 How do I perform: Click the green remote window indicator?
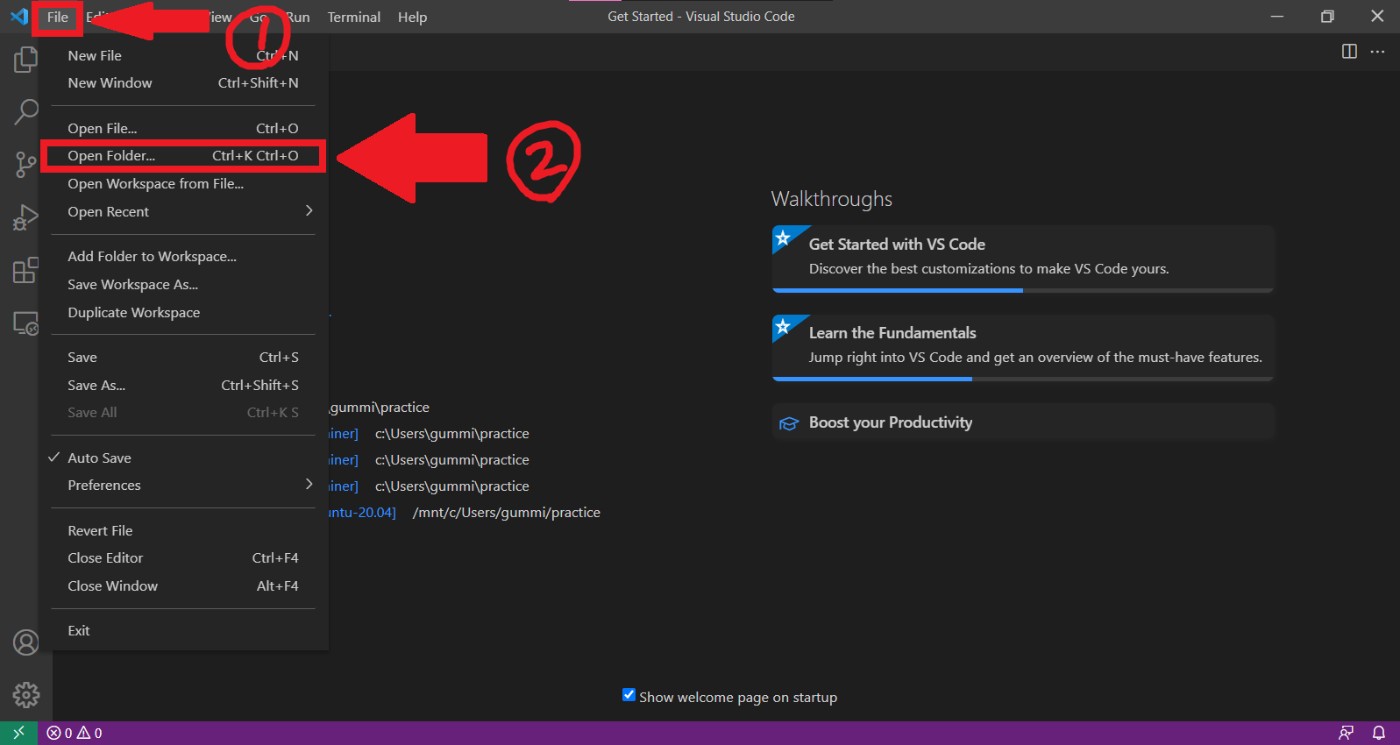tap(19, 733)
